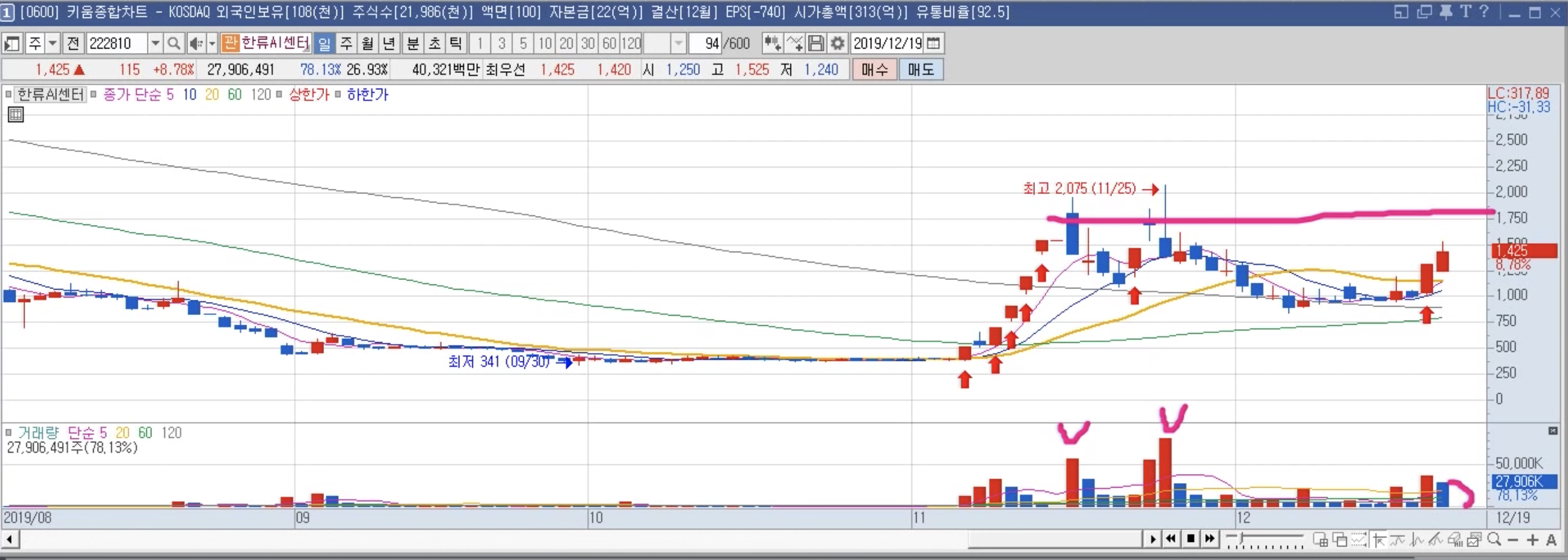Click the save chart floppy disk icon
The image size is (1568, 560).
tap(816, 43)
